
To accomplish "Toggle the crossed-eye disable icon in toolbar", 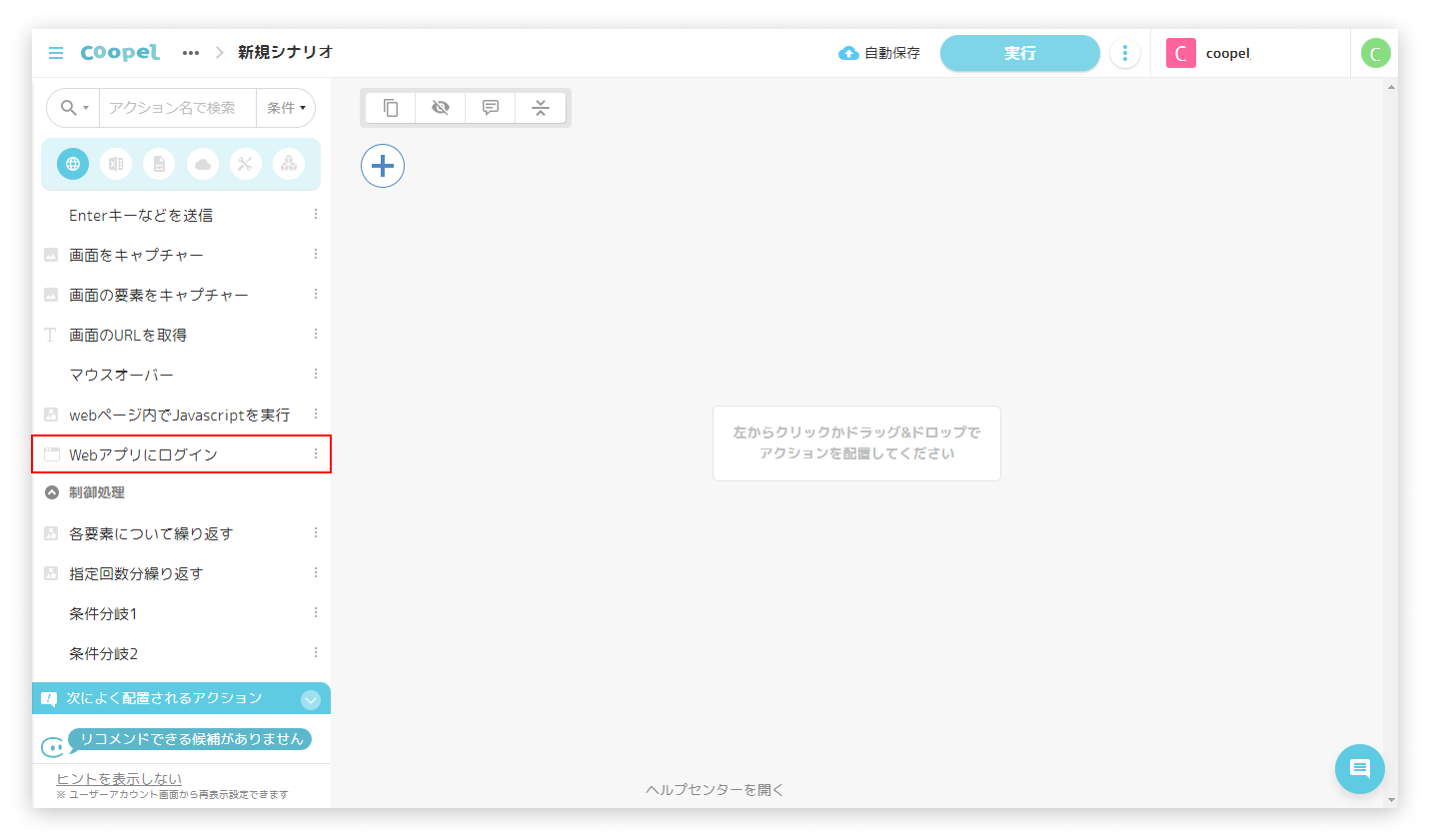I will pos(441,107).
